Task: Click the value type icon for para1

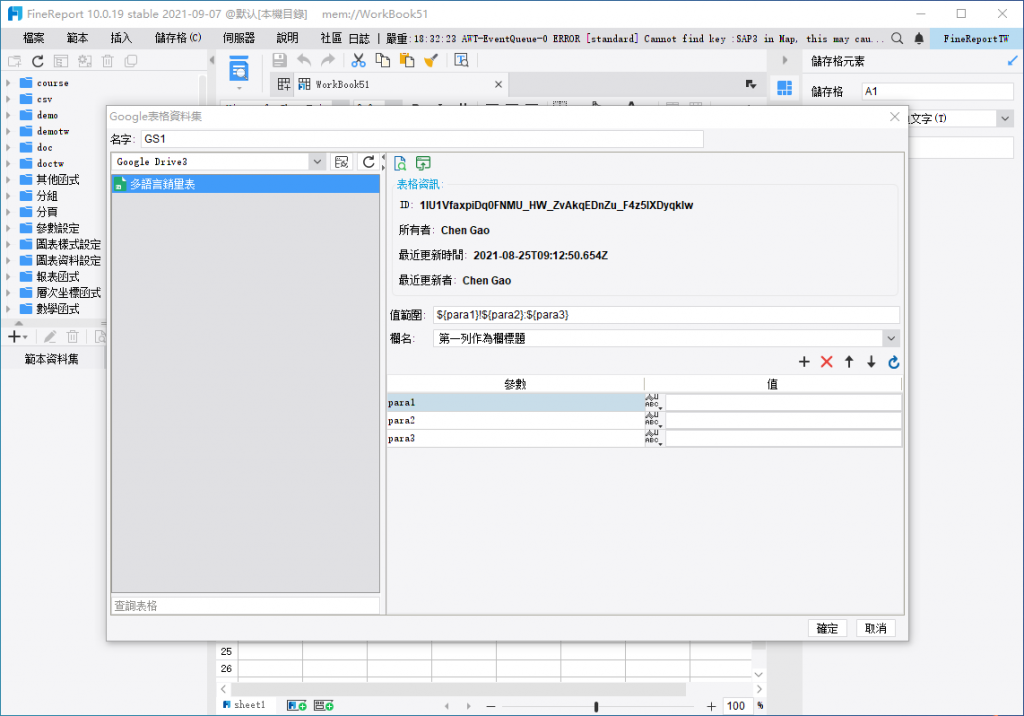Action: [x=653, y=402]
